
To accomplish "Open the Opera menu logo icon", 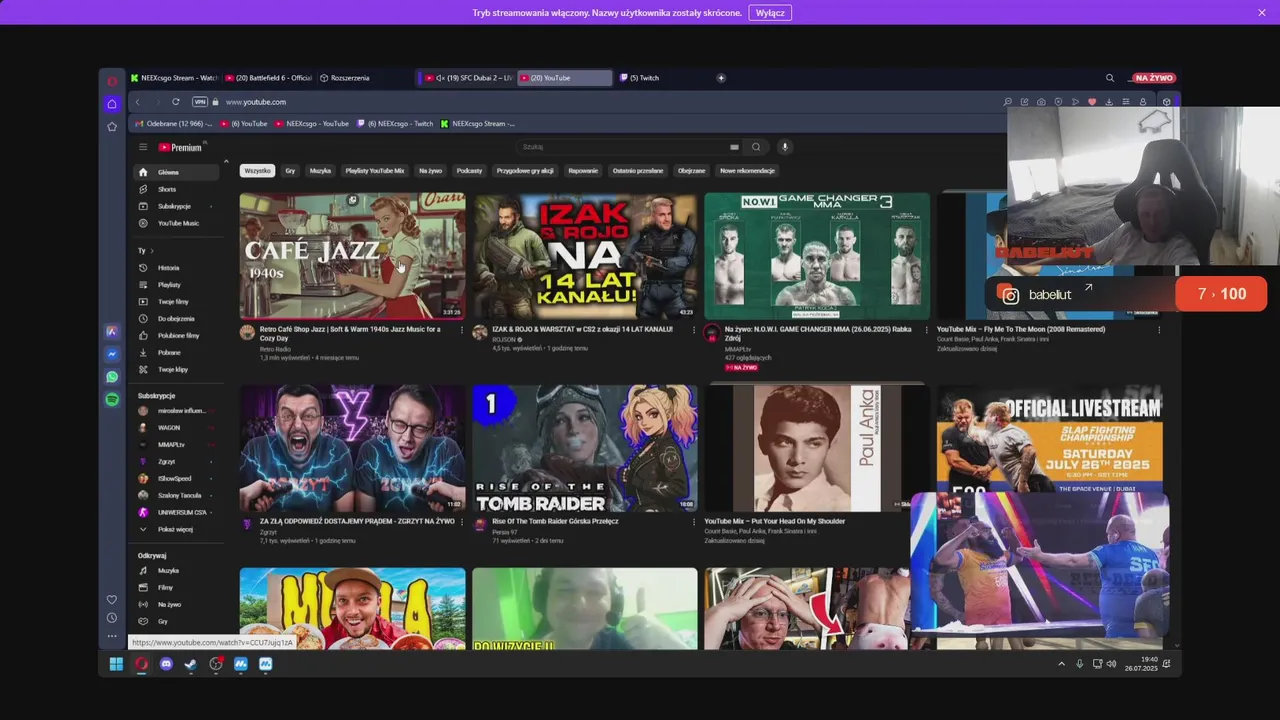I will tap(112, 81).
